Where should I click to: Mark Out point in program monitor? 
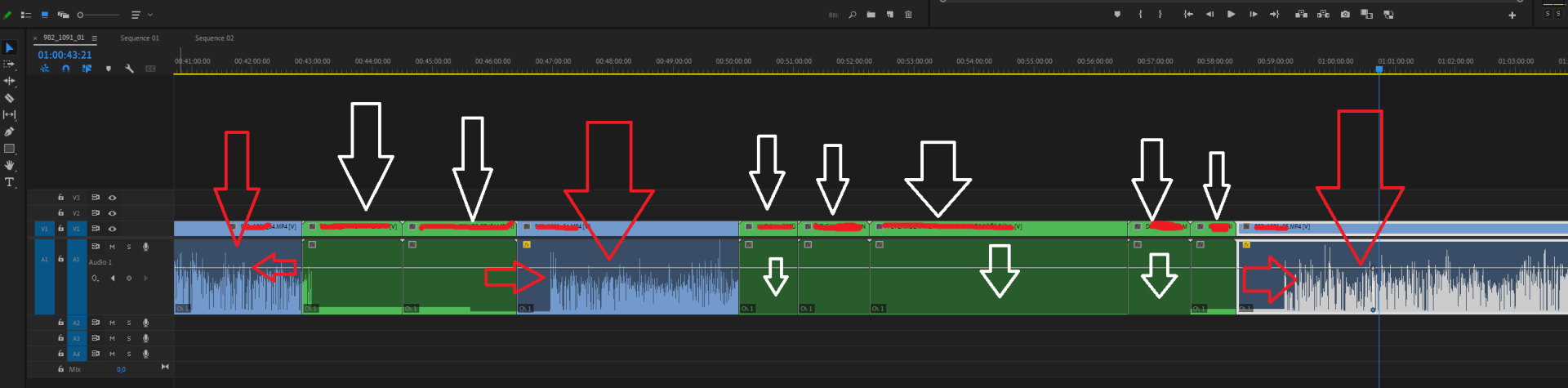(1160, 15)
